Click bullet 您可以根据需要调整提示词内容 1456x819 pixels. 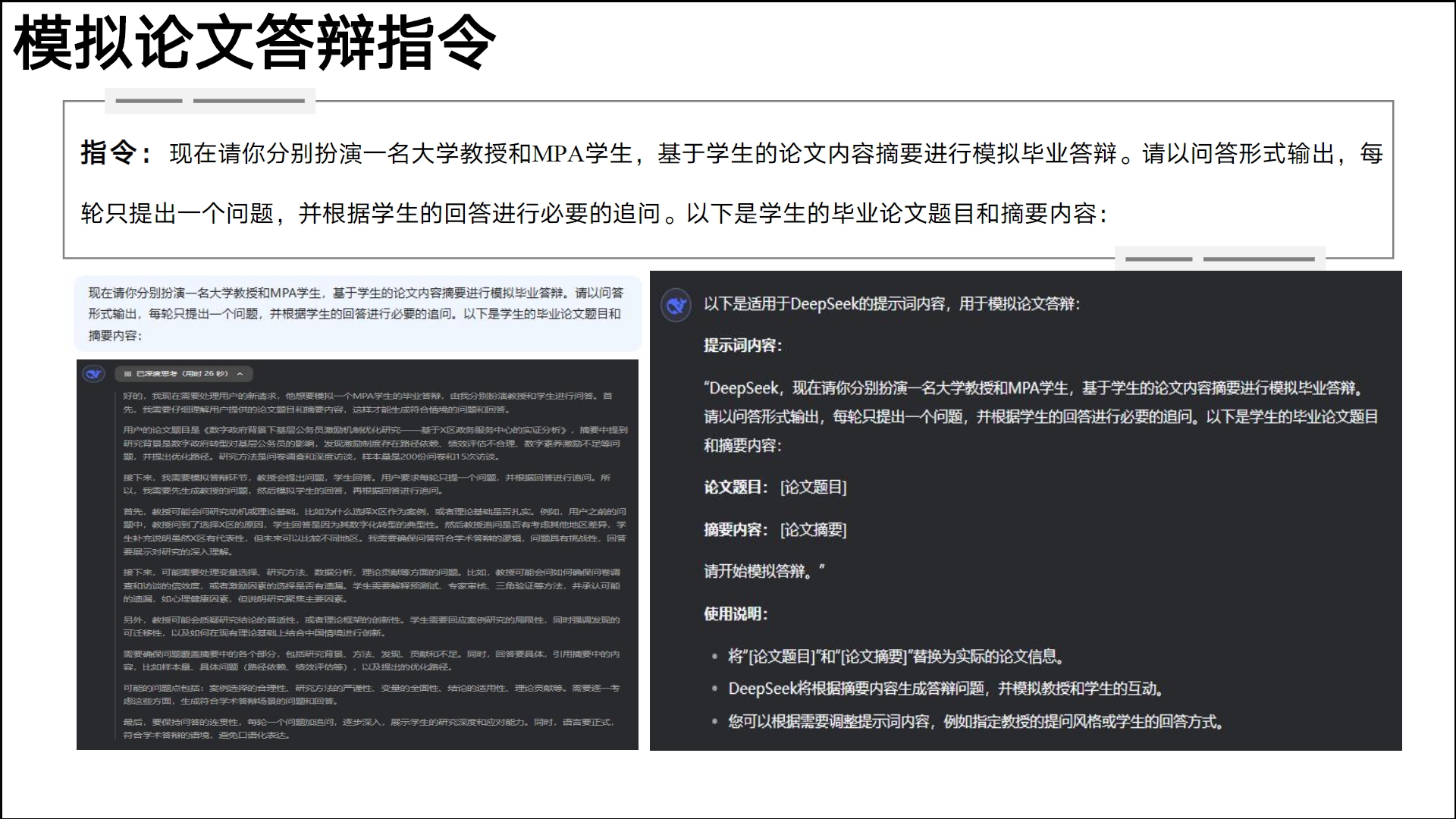click(x=977, y=722)
